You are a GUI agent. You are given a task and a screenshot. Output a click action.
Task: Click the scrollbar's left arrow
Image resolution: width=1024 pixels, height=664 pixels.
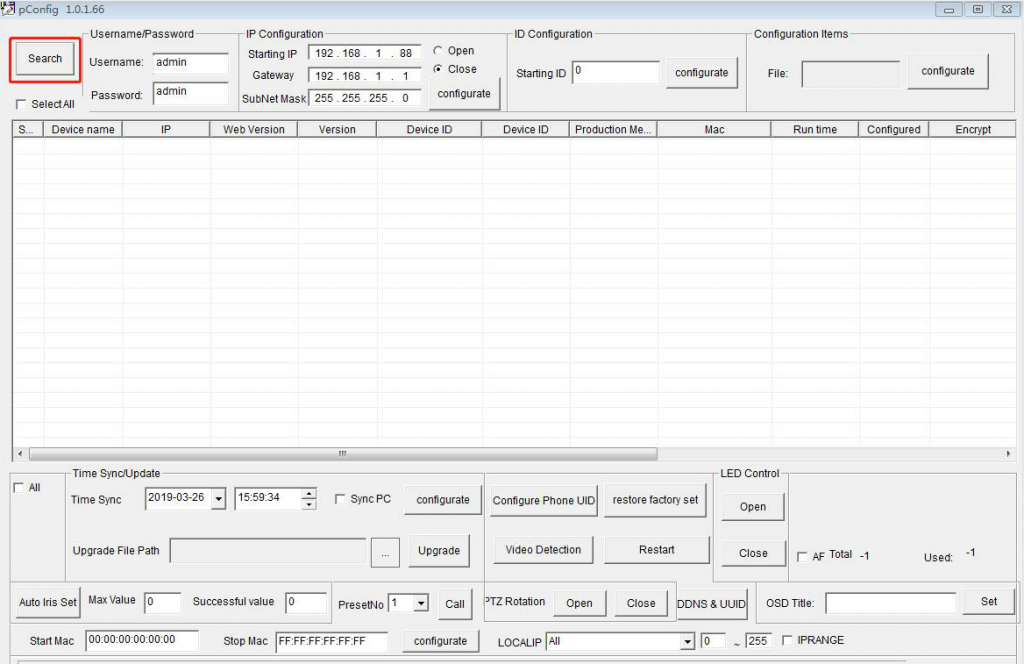pos(20,454)
